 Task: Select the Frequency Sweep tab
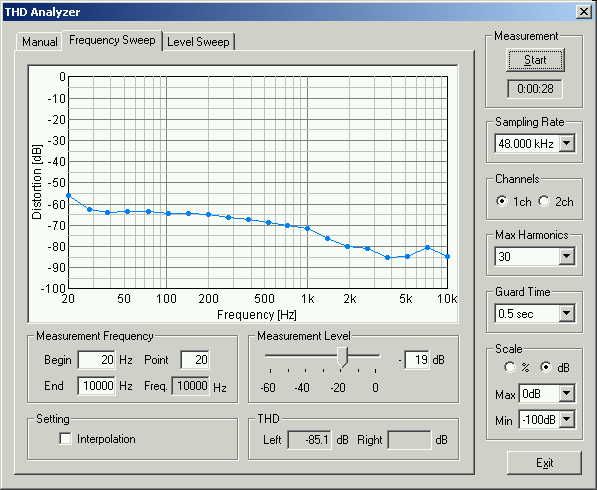112,40
